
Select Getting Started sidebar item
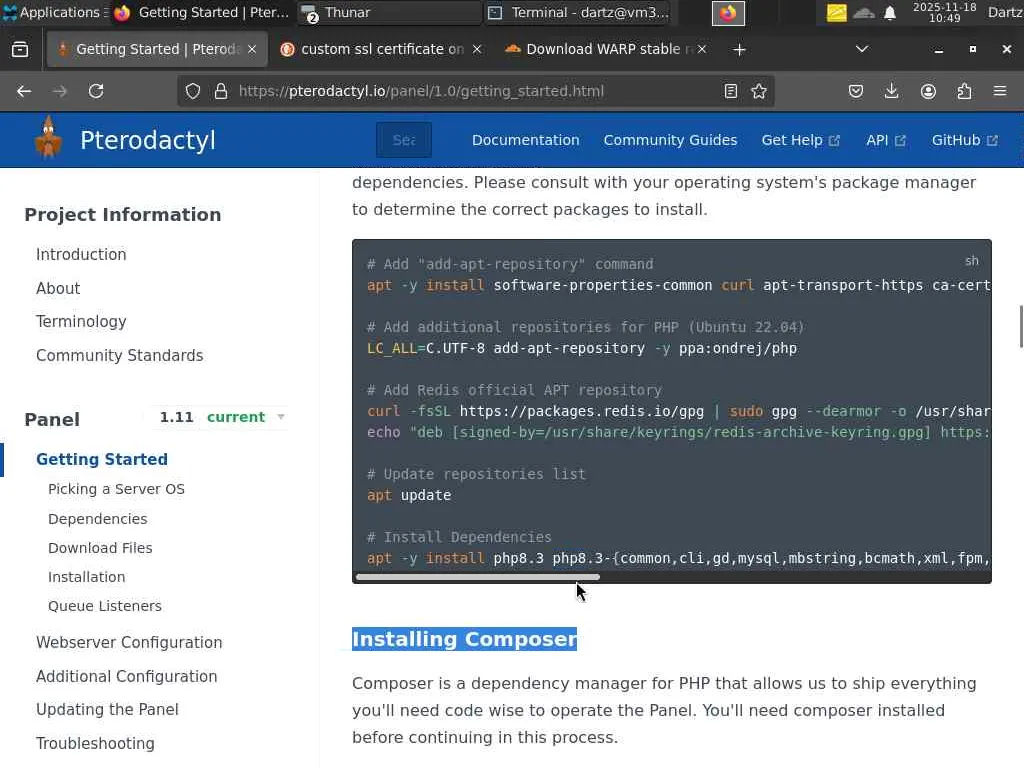[102, 460]
